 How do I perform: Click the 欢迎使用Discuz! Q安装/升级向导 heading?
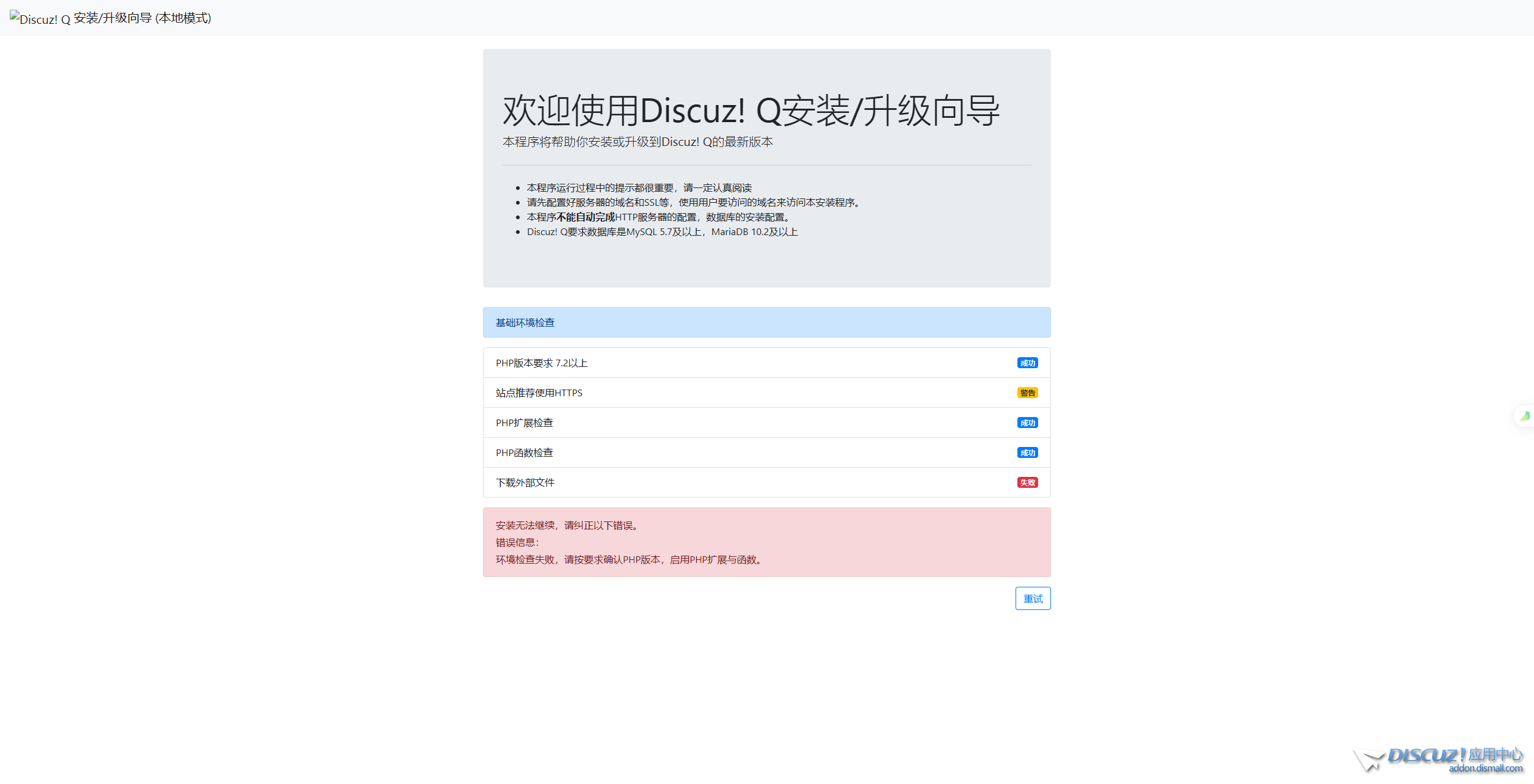tap(751, 111)
